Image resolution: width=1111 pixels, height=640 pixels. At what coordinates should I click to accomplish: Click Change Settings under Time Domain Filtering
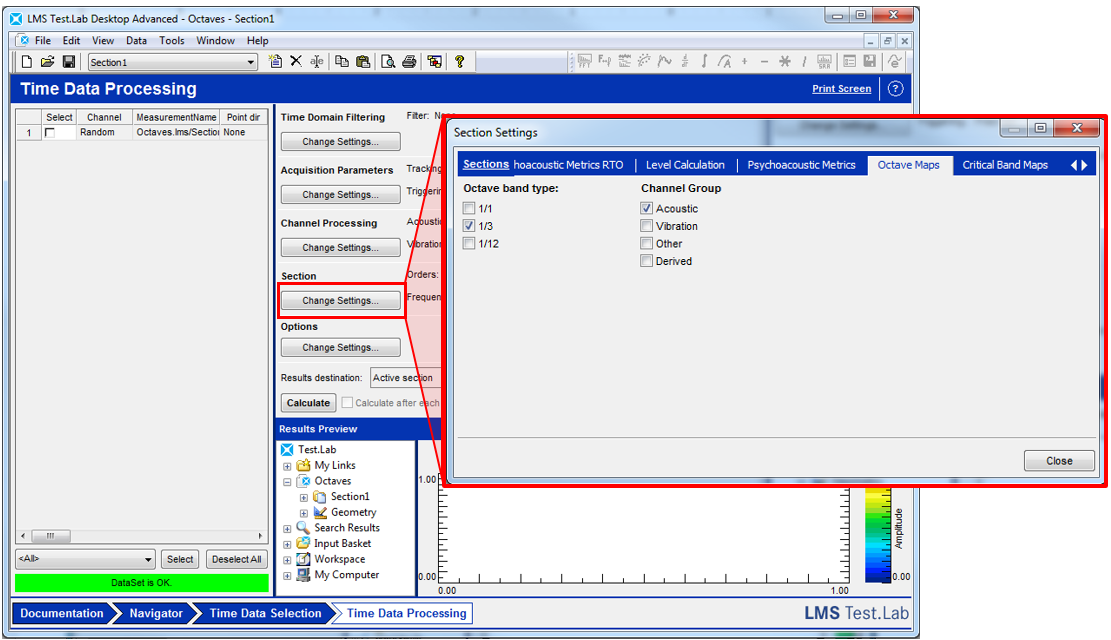tap(341, 142)
